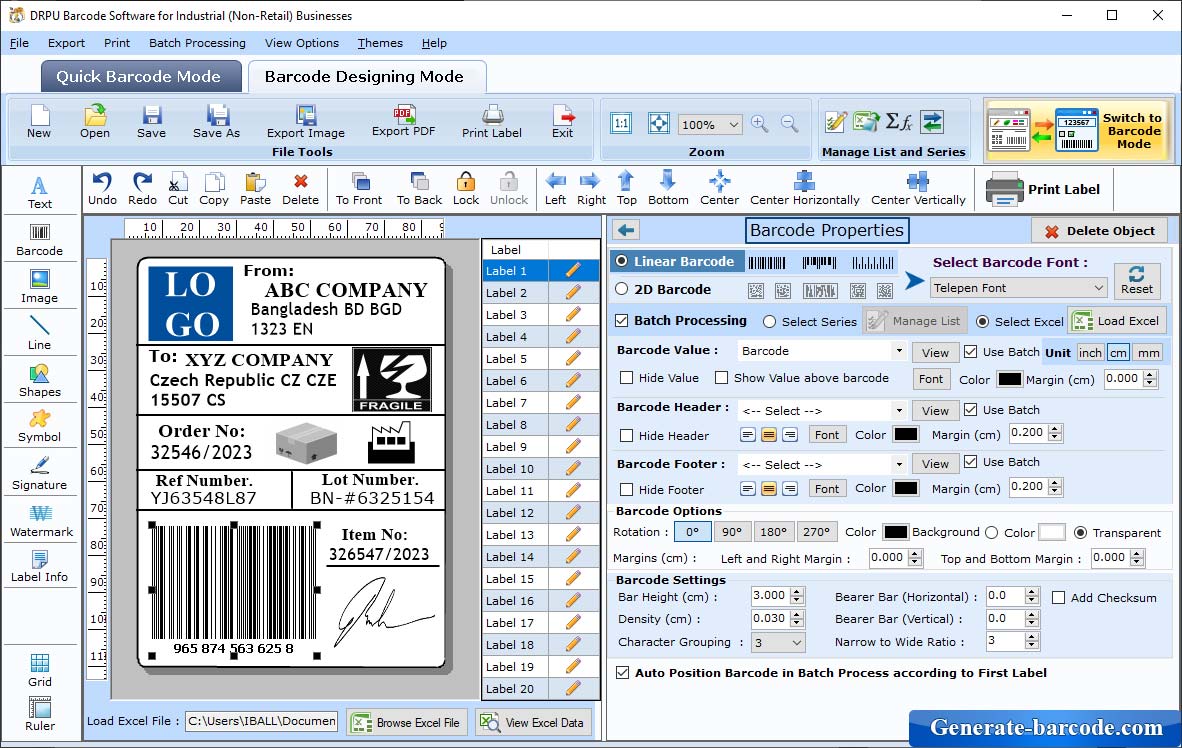
Task: Expand the Barcode Footer select dropdown
Action: click(899, 464)
